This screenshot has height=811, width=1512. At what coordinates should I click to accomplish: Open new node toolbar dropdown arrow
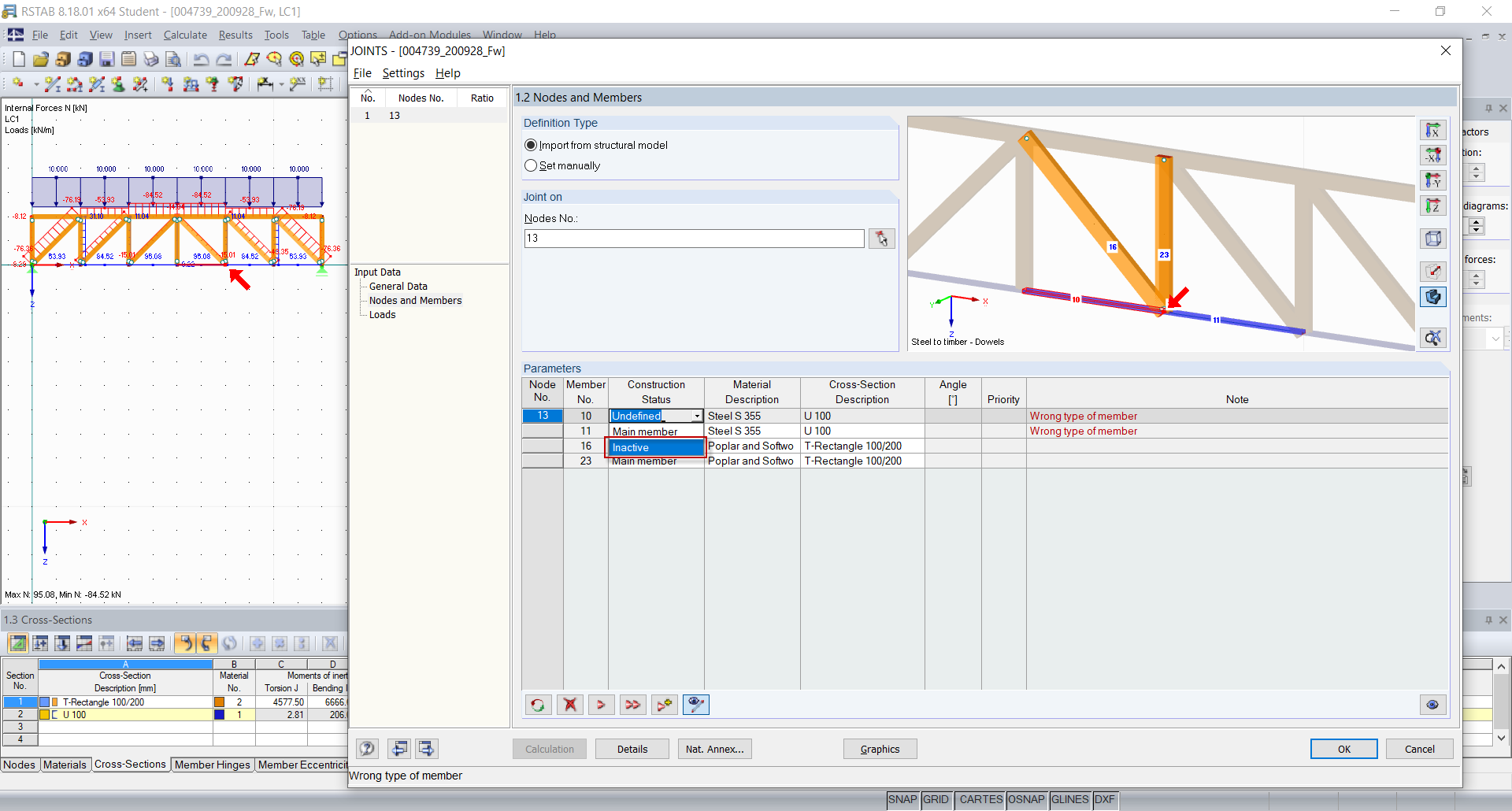coord(36,83)
